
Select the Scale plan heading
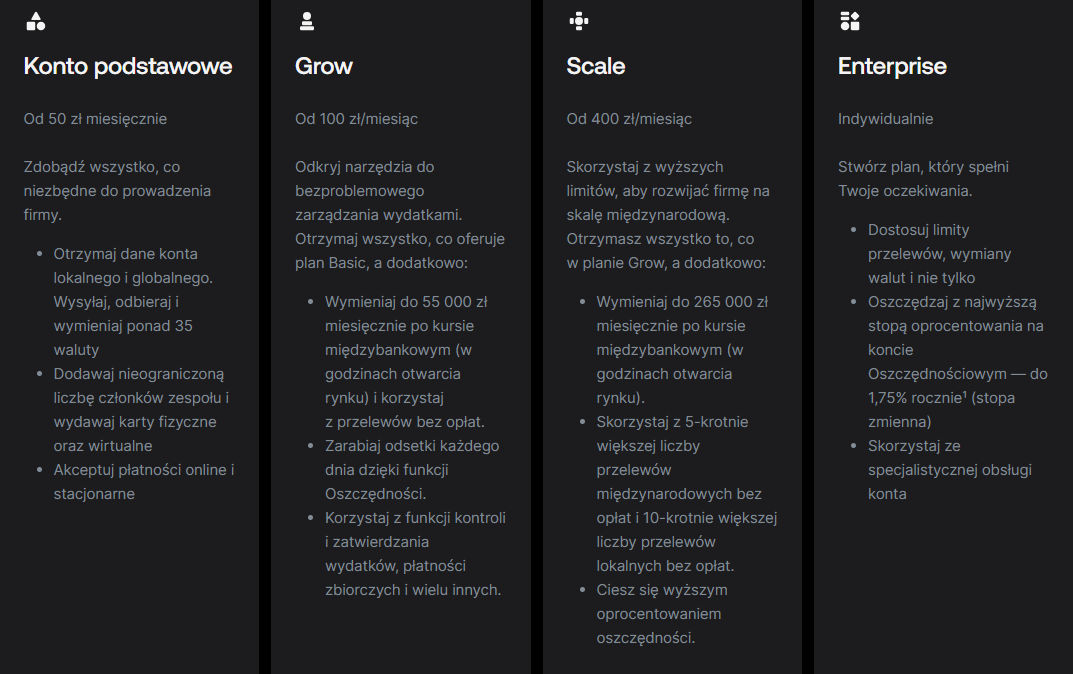click(x=595, y=66)
